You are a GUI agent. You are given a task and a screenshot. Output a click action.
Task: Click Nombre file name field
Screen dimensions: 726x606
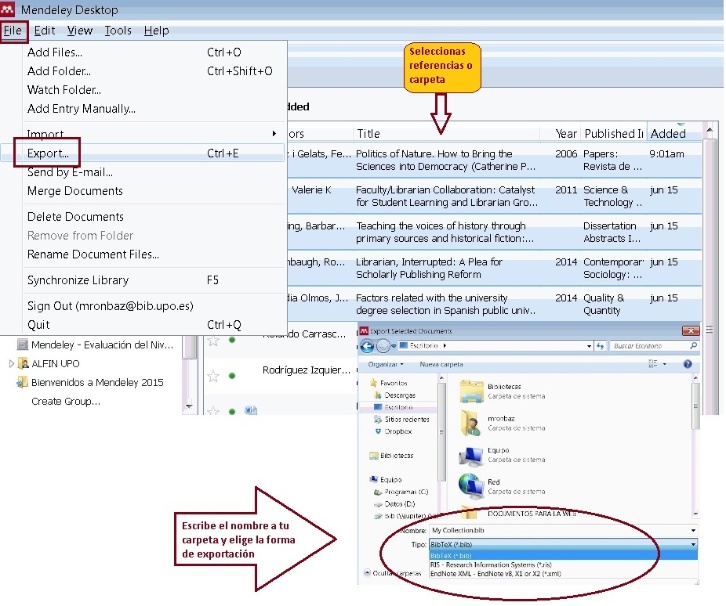tap(563, 531)
